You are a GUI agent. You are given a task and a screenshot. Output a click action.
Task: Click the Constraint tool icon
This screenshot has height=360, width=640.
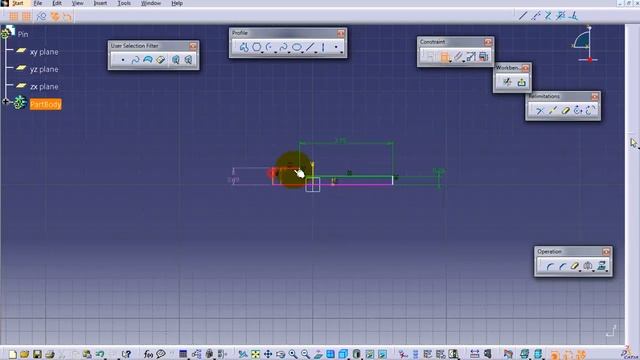coord(444,57)
